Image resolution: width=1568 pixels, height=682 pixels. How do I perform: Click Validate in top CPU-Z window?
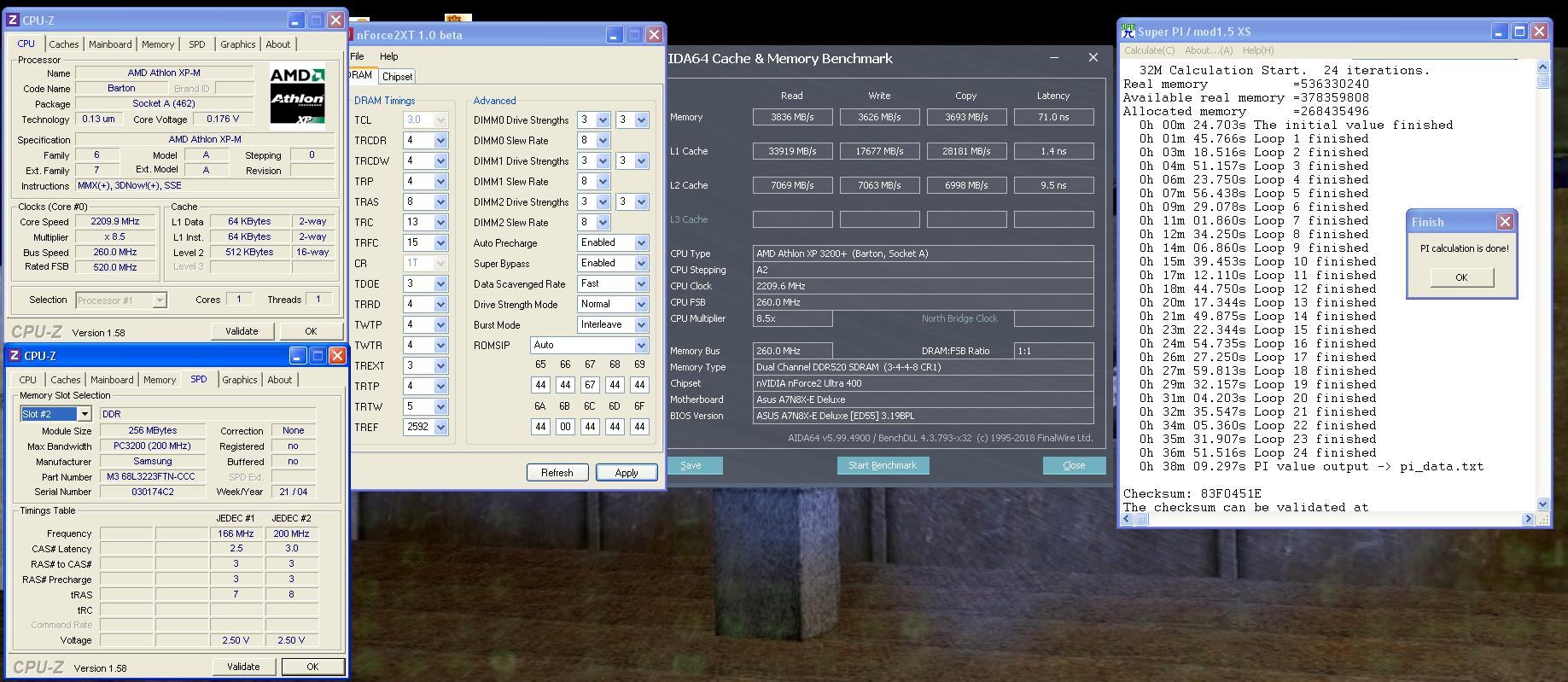(x=242, y=331)
